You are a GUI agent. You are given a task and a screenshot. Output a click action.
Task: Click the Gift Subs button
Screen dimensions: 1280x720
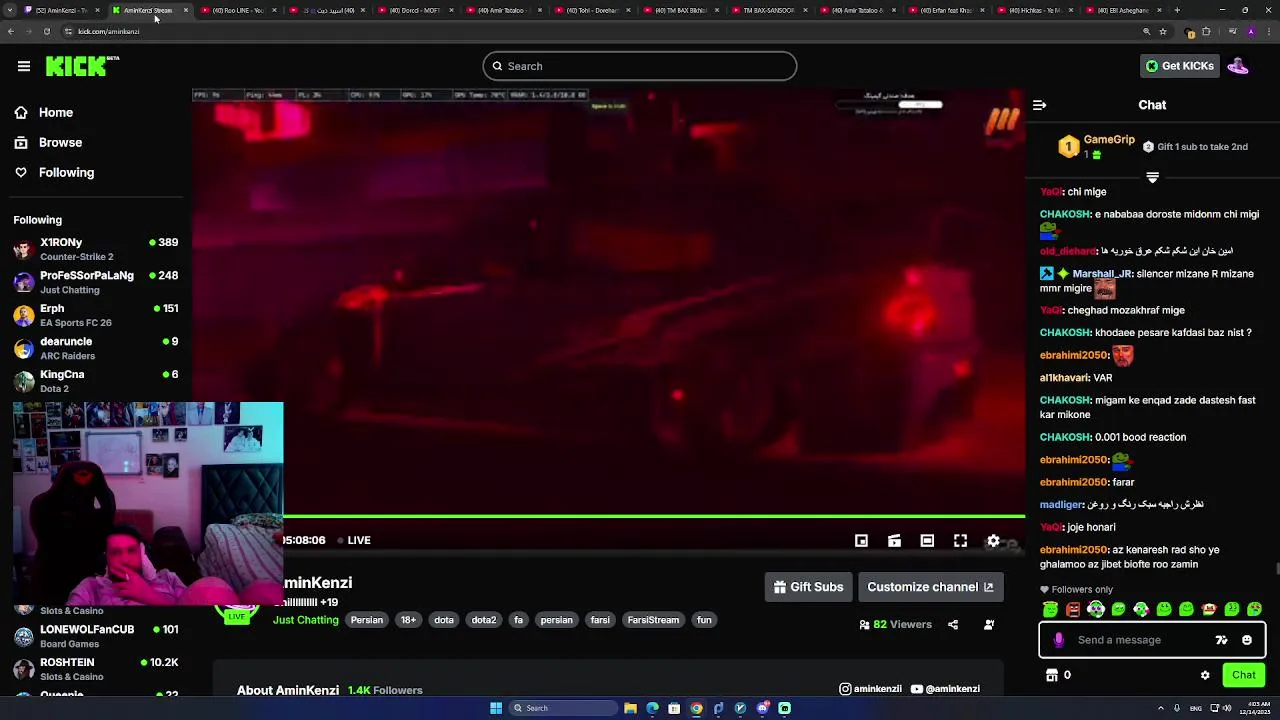pyautogui.click(x=808, y=587)
